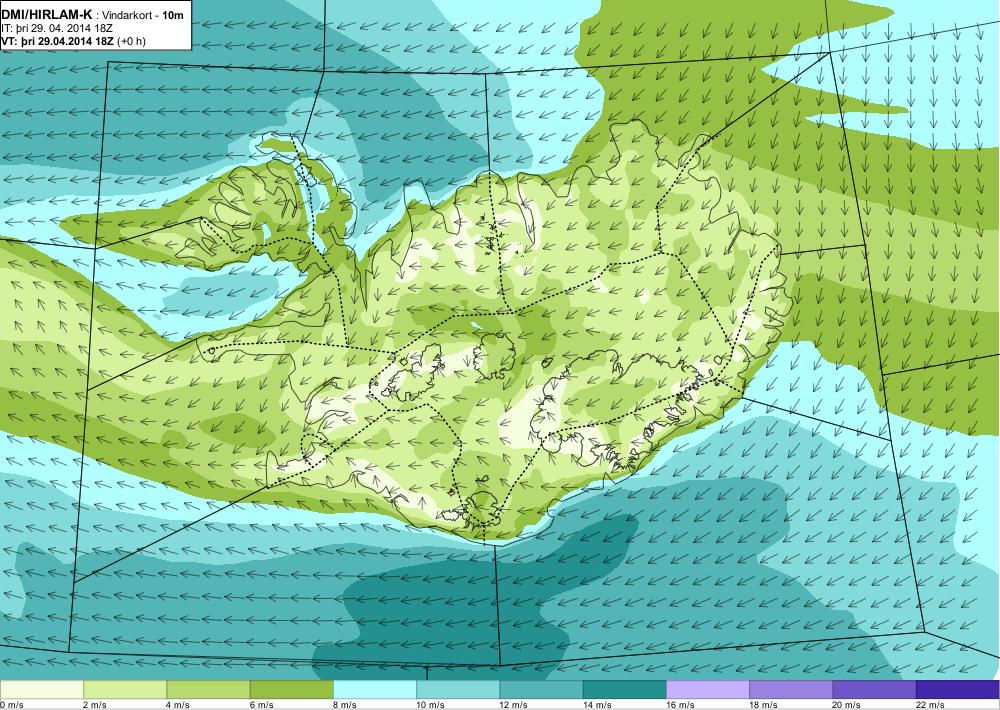Click the '14 m/s' legend label
The height and width of the screenshot is (710, 1000).
click(597, 705)
